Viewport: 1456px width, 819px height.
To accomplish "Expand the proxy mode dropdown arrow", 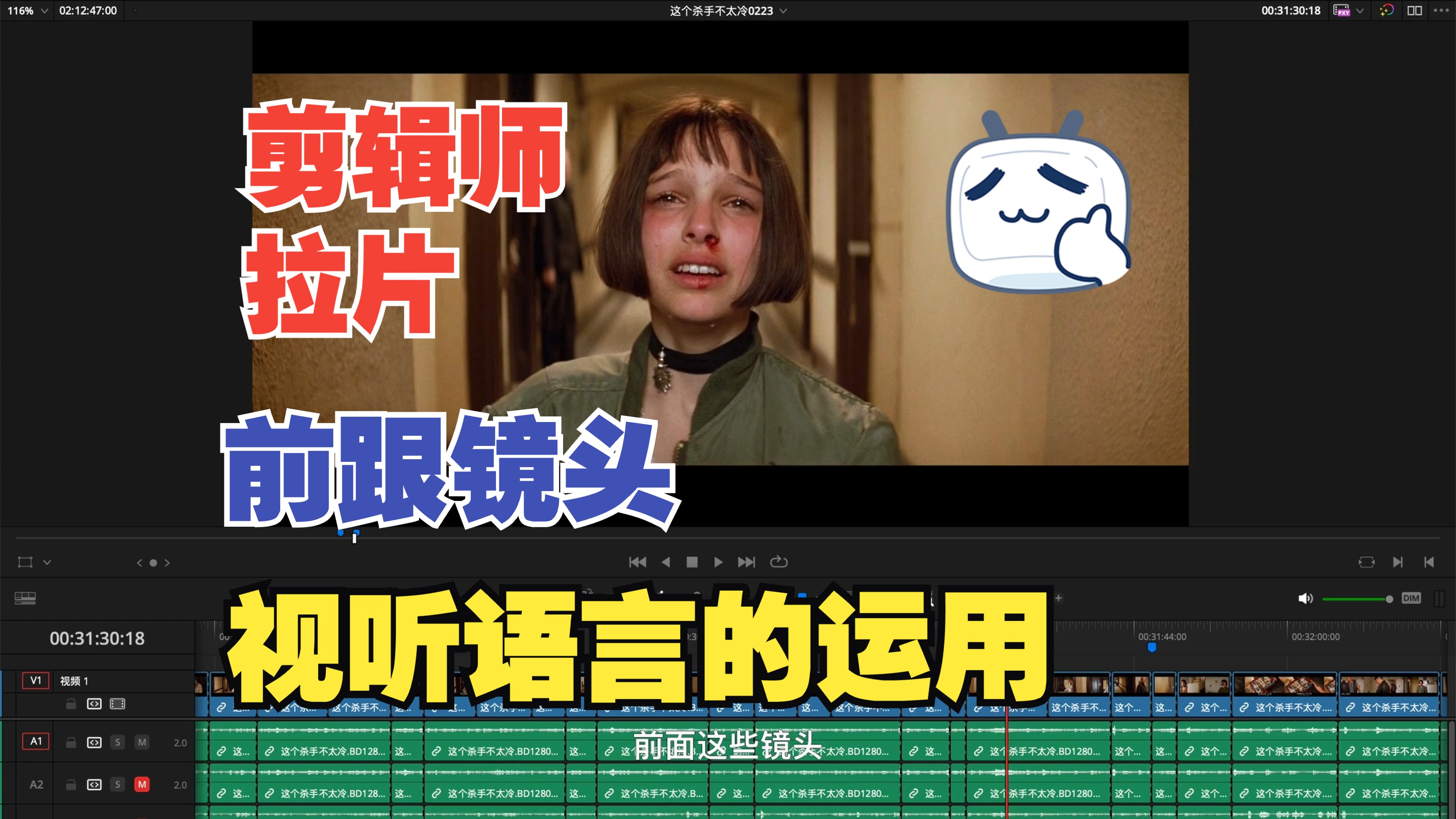I will [1360, 11].
